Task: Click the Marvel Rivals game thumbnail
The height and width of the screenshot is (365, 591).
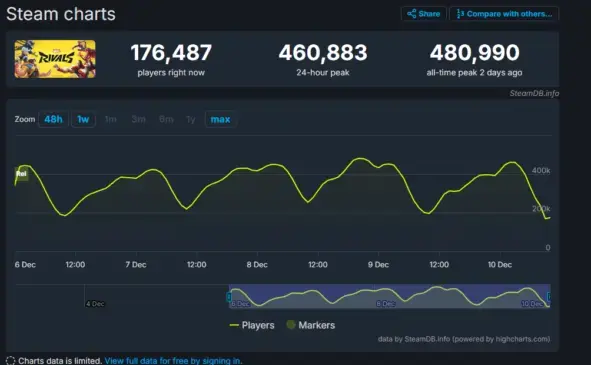Action: coord(55,59)
